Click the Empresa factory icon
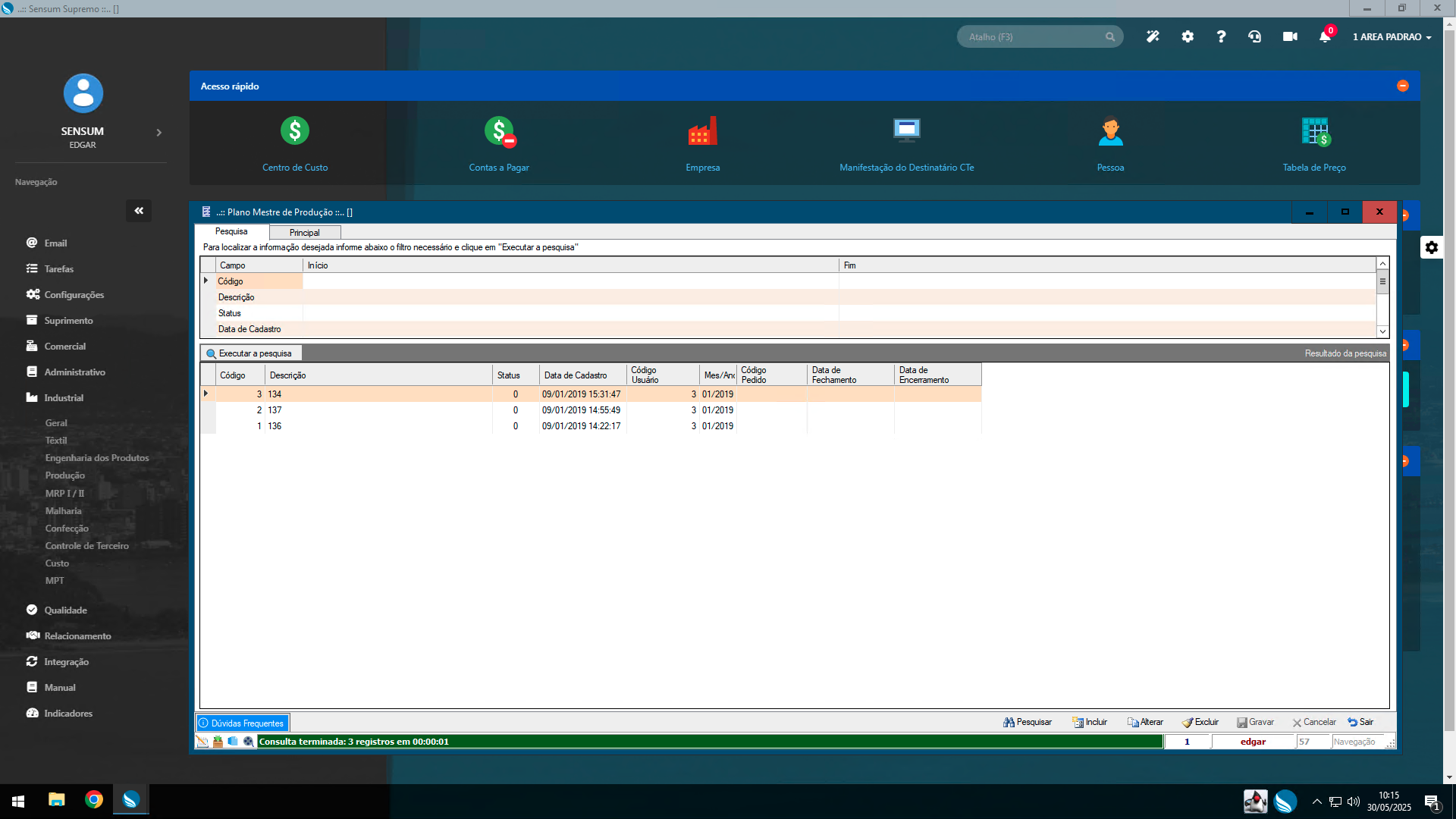The height and width of the screenshot is (819, 1456). pyautogui.click(x=702, y=131)
